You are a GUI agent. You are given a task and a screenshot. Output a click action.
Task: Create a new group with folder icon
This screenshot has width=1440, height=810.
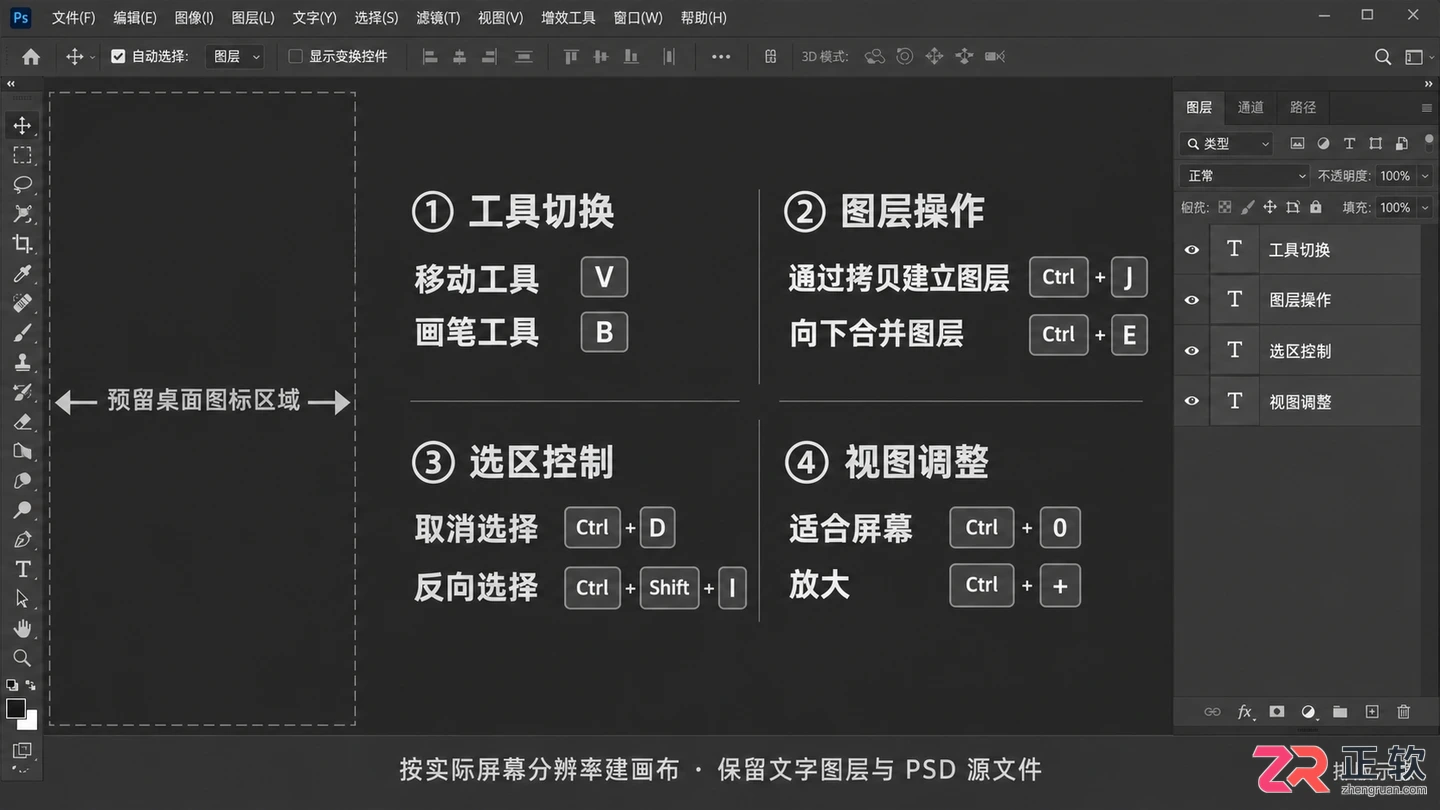coord(1340,712)
